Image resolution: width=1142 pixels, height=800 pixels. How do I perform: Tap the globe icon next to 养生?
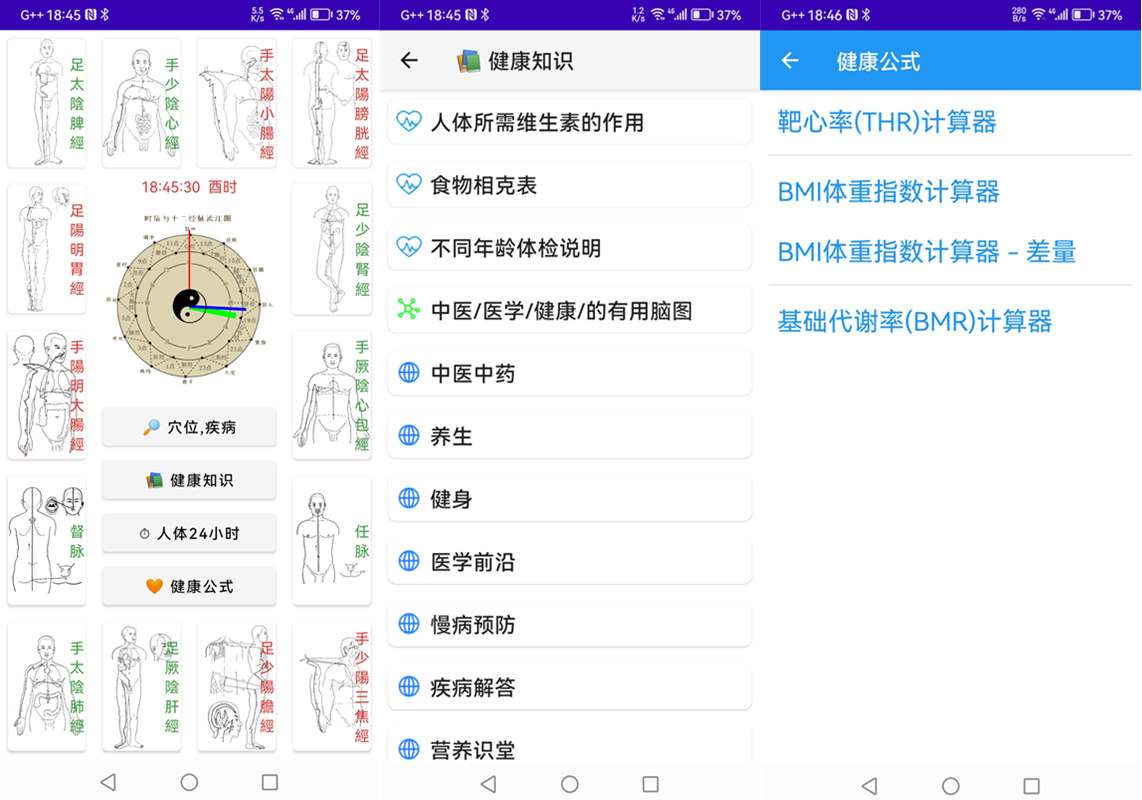pyautogui.click(x=408, y=436)
